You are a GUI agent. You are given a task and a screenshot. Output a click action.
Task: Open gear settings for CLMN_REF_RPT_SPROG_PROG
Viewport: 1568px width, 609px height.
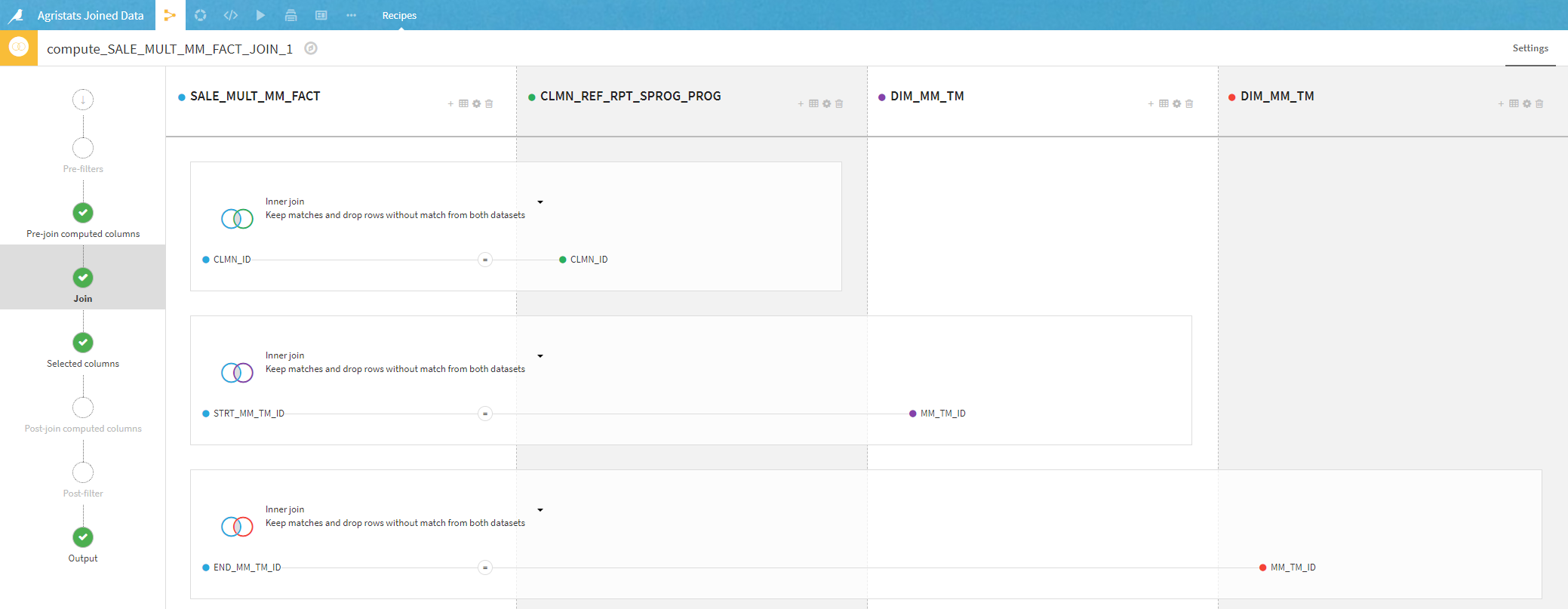[826, 103]
